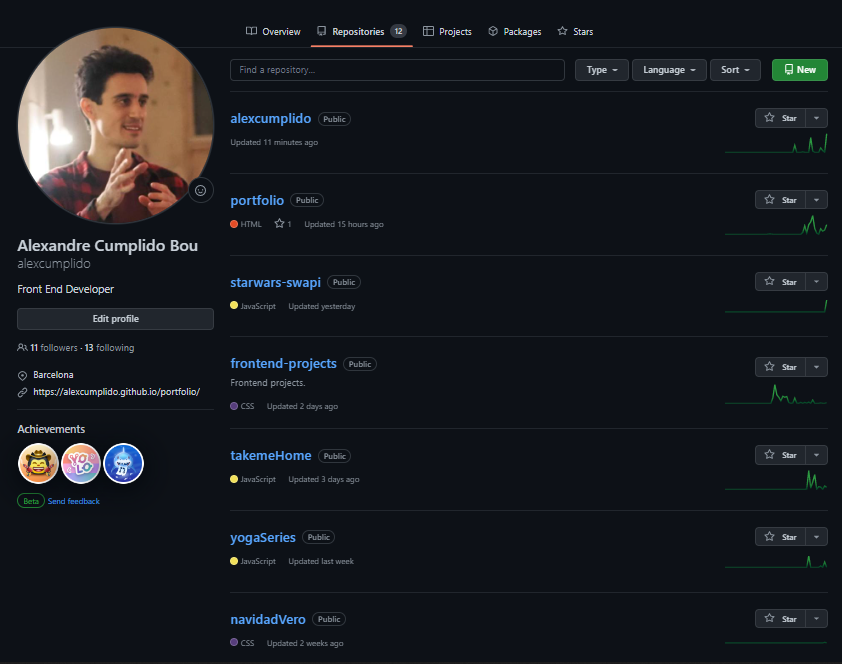Image resolution: width=842 pixels, height=664 pixels.
Task: Expand the Type filter dropdown
Action: pos(601,70)
